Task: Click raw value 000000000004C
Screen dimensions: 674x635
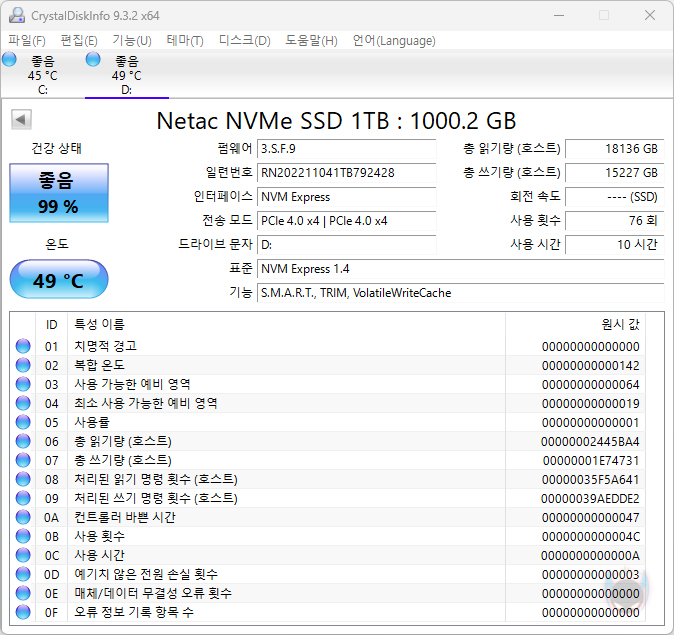Action: [591, 537]
